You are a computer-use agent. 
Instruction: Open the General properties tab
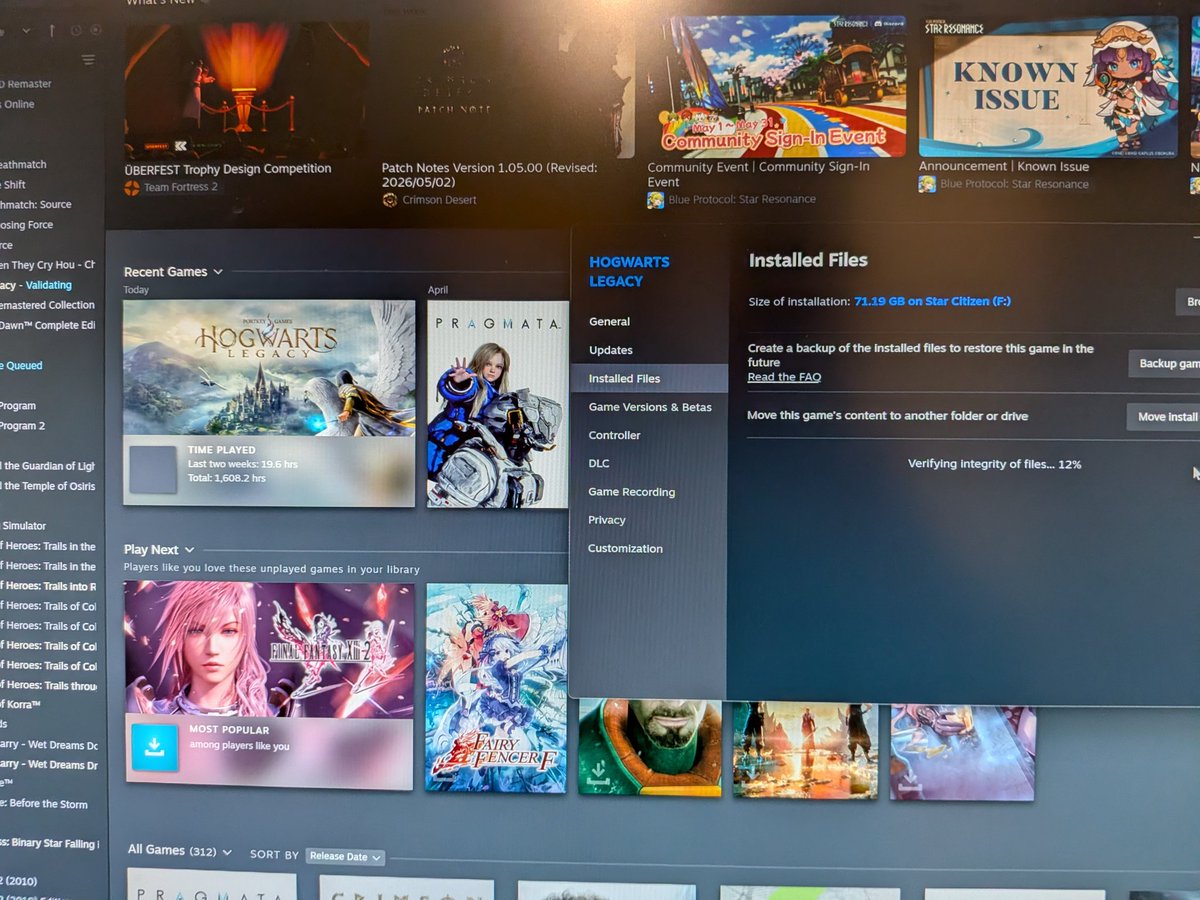[x=609, y=322]
